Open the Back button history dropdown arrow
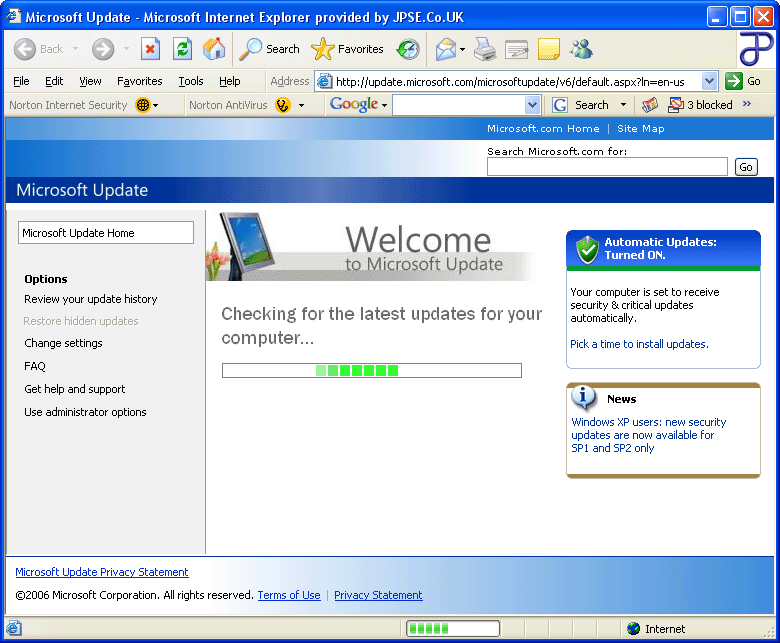The height and width of the screenshot is (643, 780). tap(75, 49)
